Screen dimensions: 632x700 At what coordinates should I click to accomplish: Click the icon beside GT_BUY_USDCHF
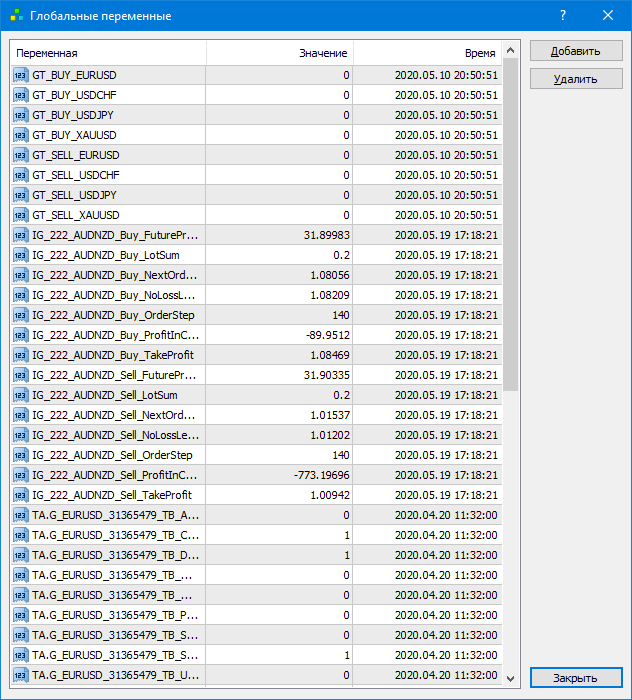(x=21, y=95)
